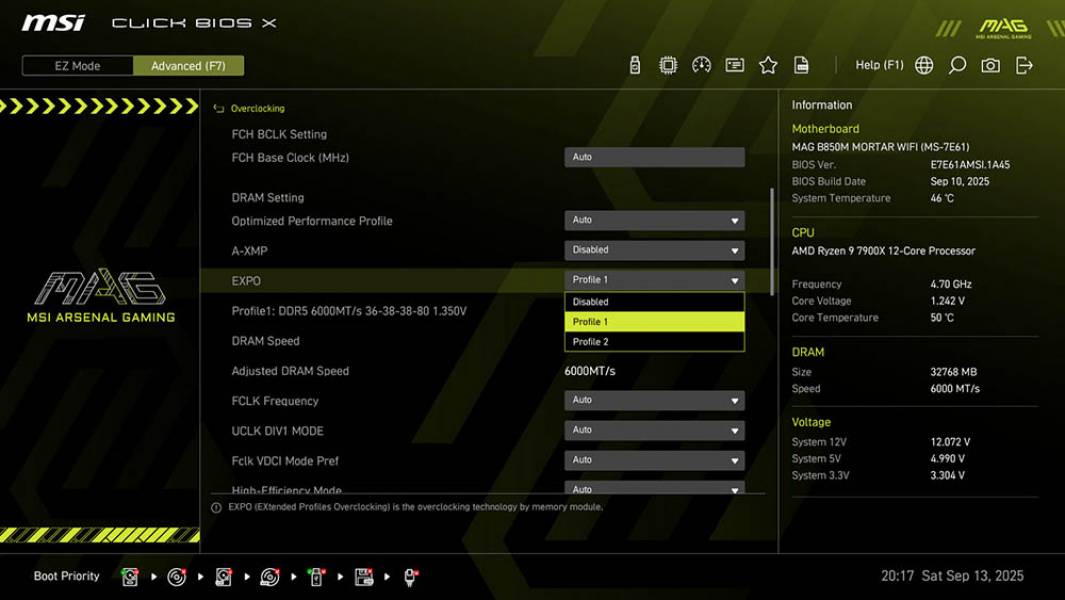Click the Overclocking back arrow link
The height and width of the screenshot is (600, 1065).
coord(248,108)
